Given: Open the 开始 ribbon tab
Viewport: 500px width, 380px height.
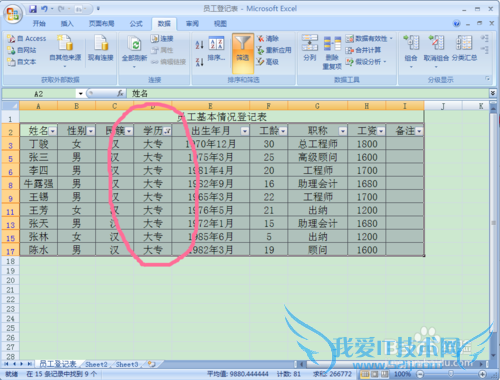Looking at the screenshot, I should pyautogui.click(x=39, y=23).
